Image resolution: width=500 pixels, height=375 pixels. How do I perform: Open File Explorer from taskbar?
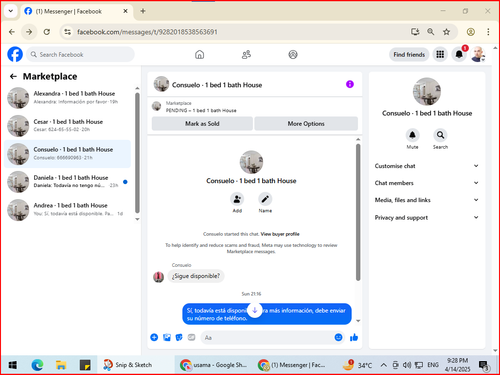[61, 365]
